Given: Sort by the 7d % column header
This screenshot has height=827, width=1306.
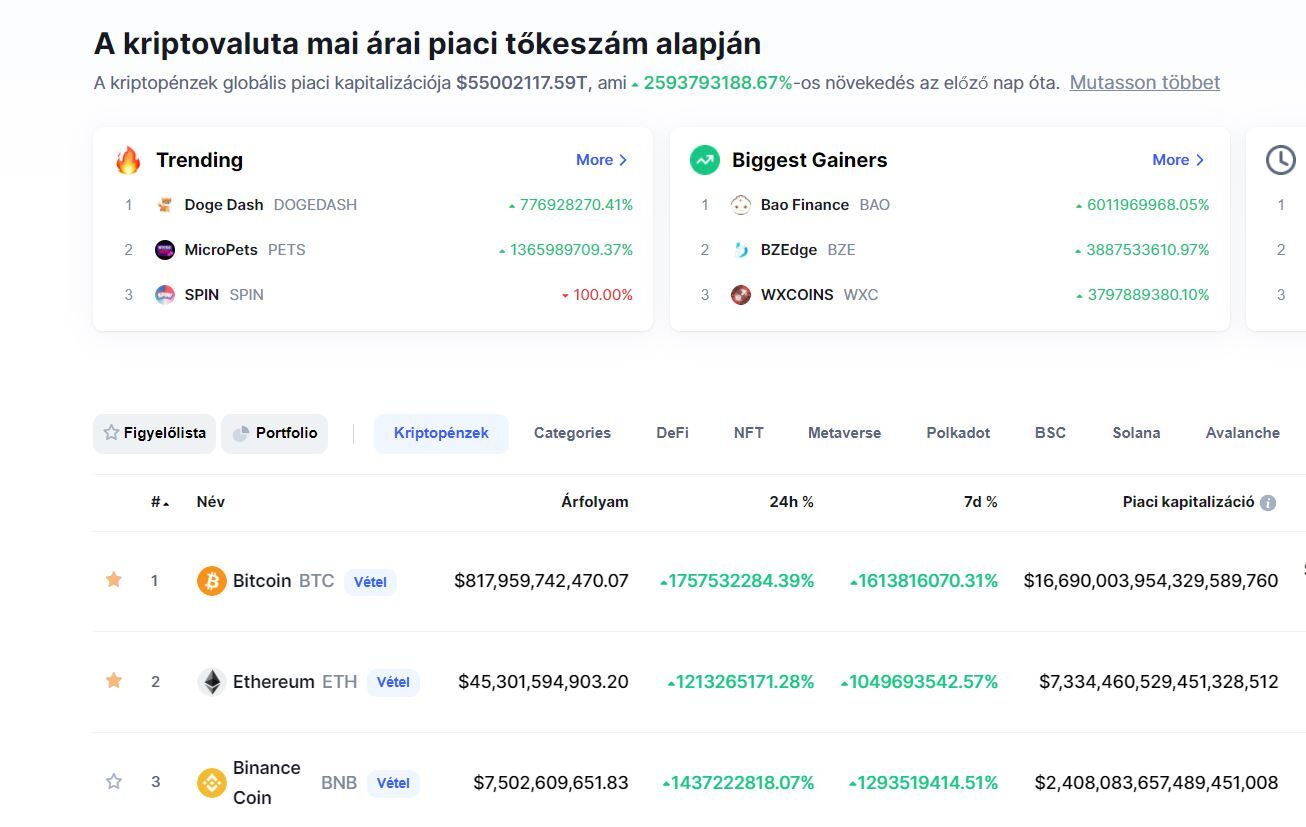Looking at the screenshot, I should tap(980, 502).
